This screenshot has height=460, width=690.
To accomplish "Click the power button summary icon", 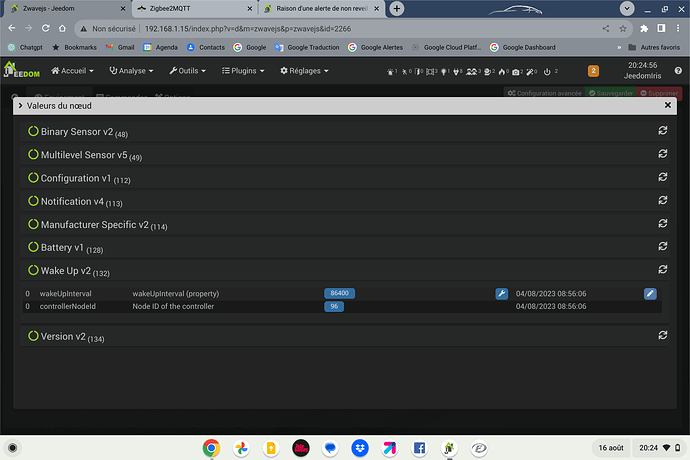I will (x=547, y=71).
